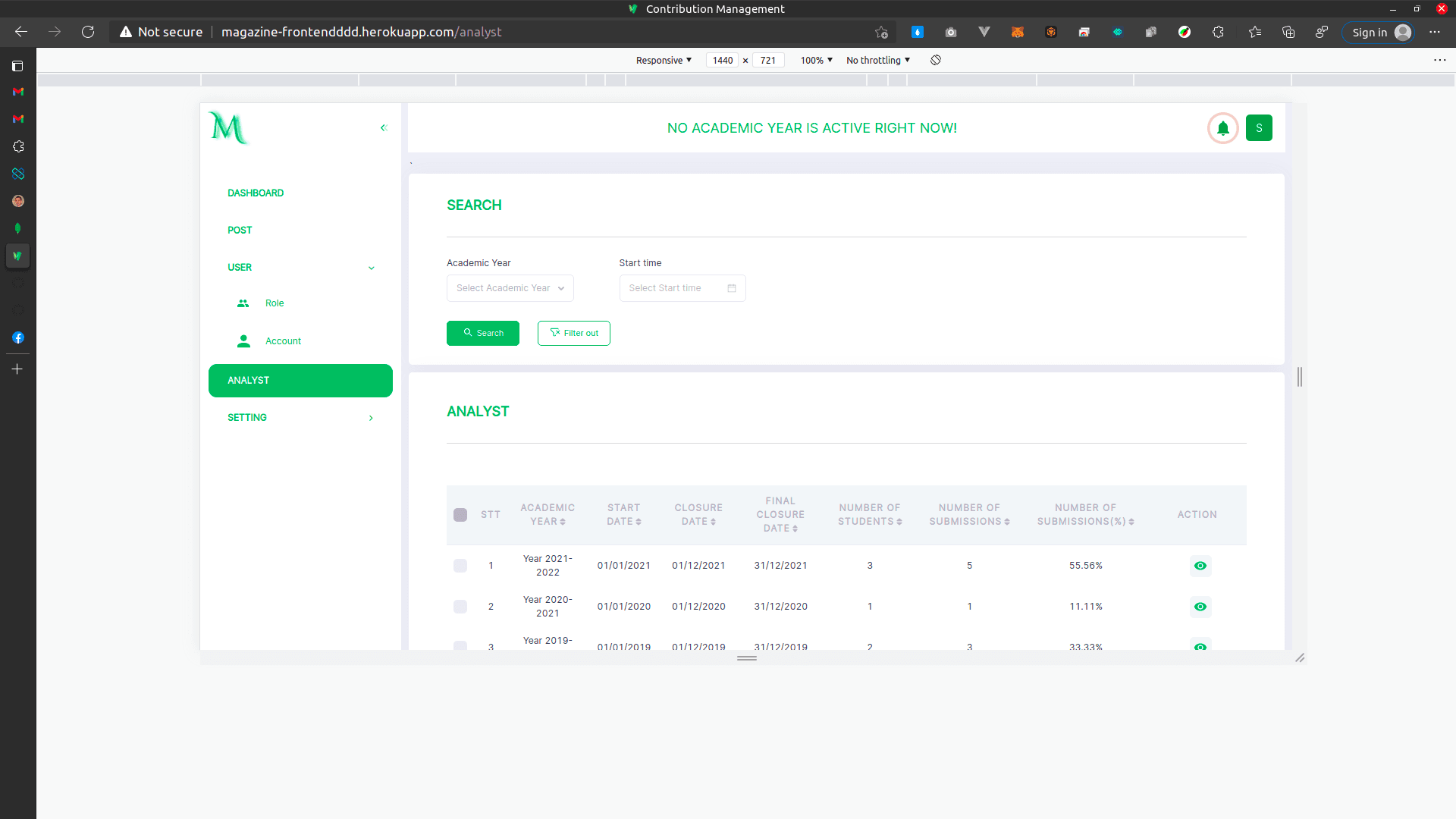
Task: Open the notification bell icon
Action: pyautogui.click(x=1222, y=127)
